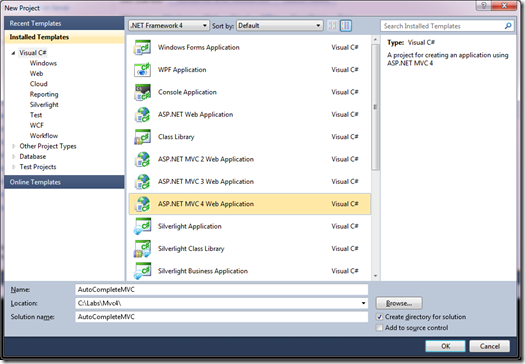Select the Class Library template name
This screenshot has height=364, width=525.
[x=176, y=137]
